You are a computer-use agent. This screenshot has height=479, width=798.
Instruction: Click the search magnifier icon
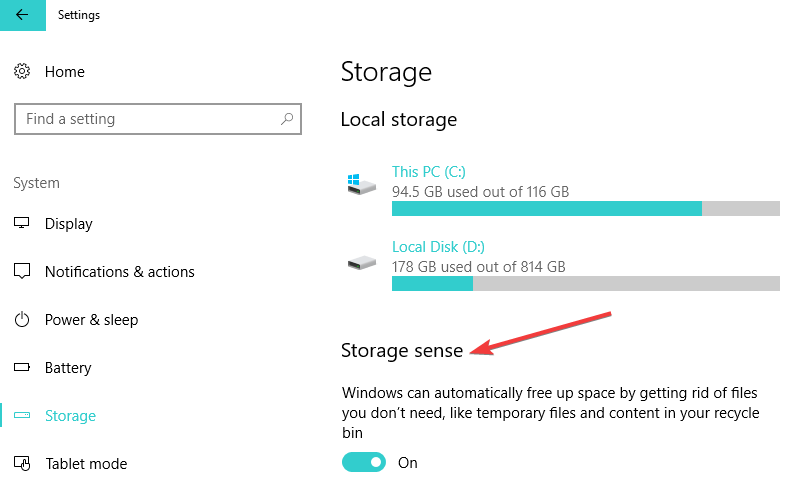coord(287,119)
